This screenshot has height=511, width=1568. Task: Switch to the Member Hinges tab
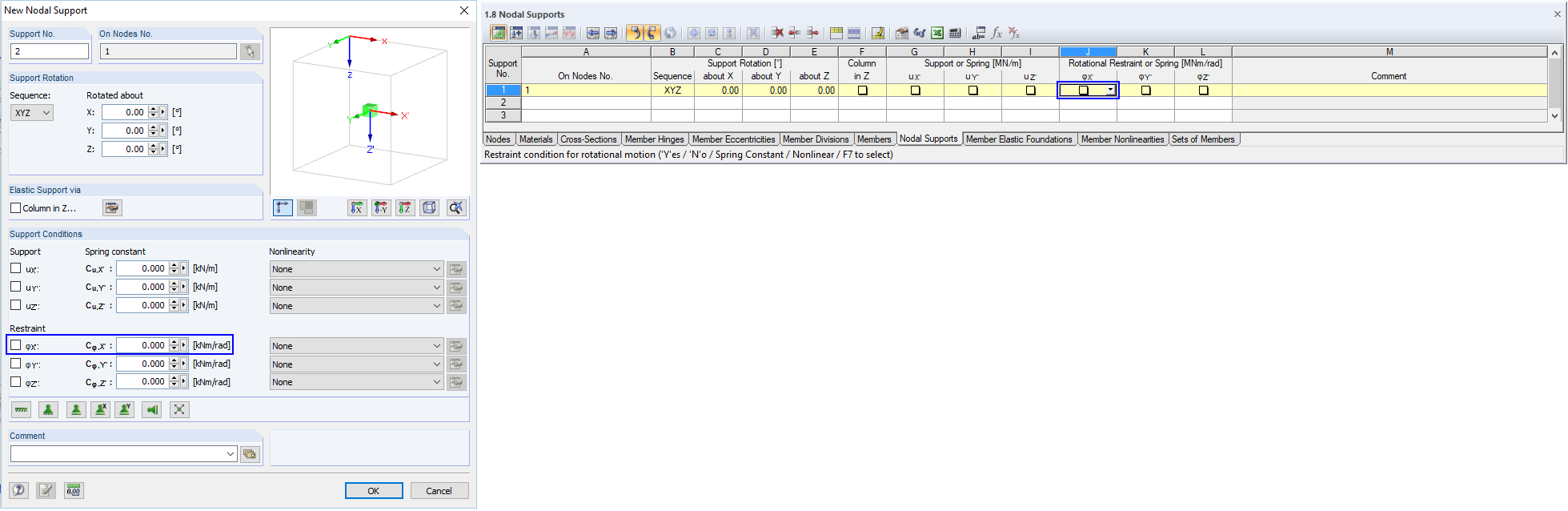[654, 139]
